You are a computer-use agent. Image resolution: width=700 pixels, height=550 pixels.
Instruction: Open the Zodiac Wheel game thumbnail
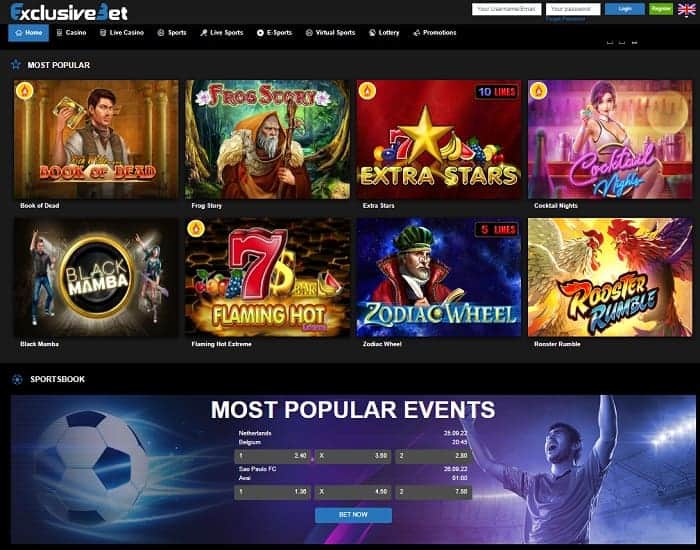tap(439, 277)
